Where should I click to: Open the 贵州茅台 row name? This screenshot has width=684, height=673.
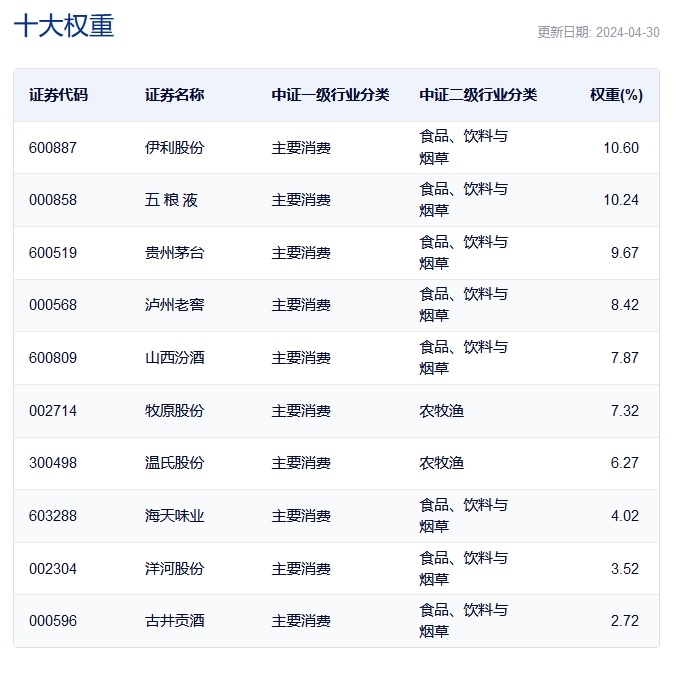[174, 253]
